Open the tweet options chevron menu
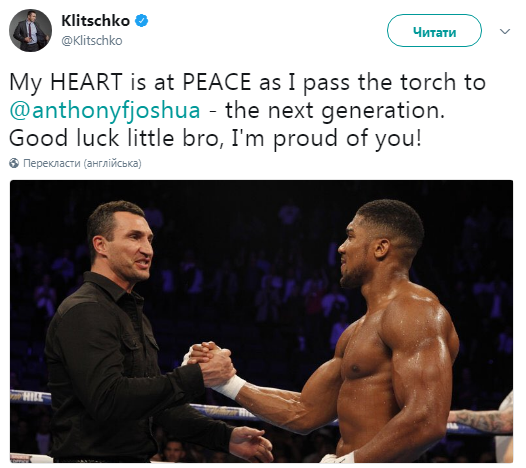Image resolution: width=526 pixels, height=468 pixels. 505,32
